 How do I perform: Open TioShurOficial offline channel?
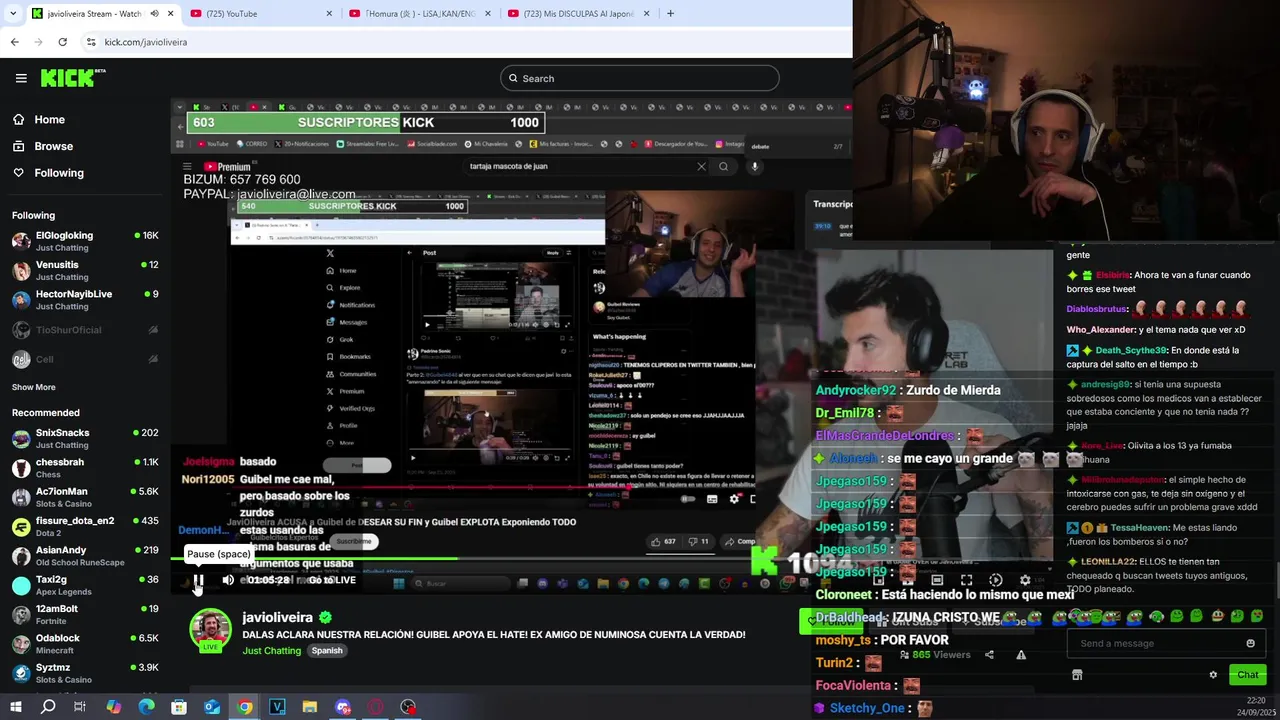click(x=85, y=330)
